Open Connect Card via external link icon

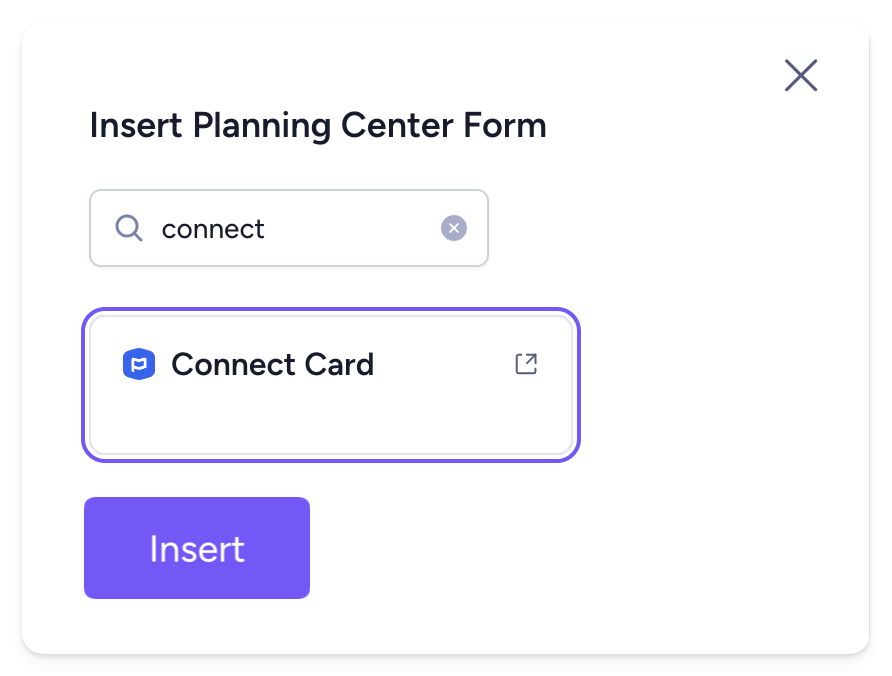(x=526, y=364)
